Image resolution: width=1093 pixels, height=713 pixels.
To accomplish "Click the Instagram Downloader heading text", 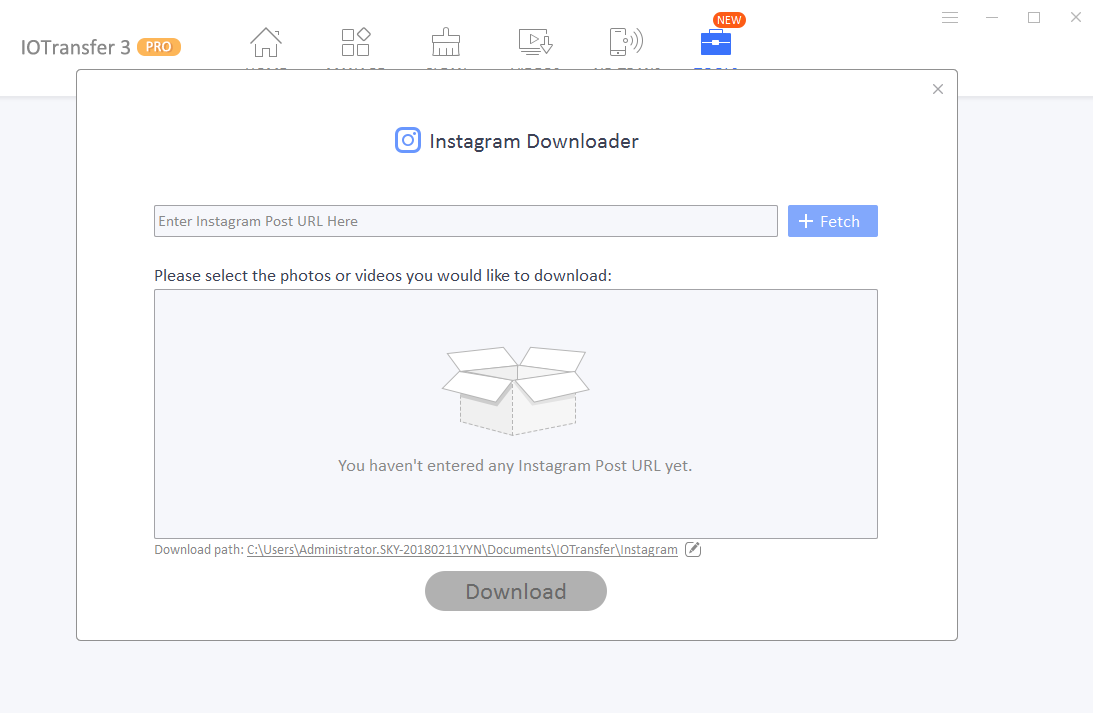I will [534, 141].
